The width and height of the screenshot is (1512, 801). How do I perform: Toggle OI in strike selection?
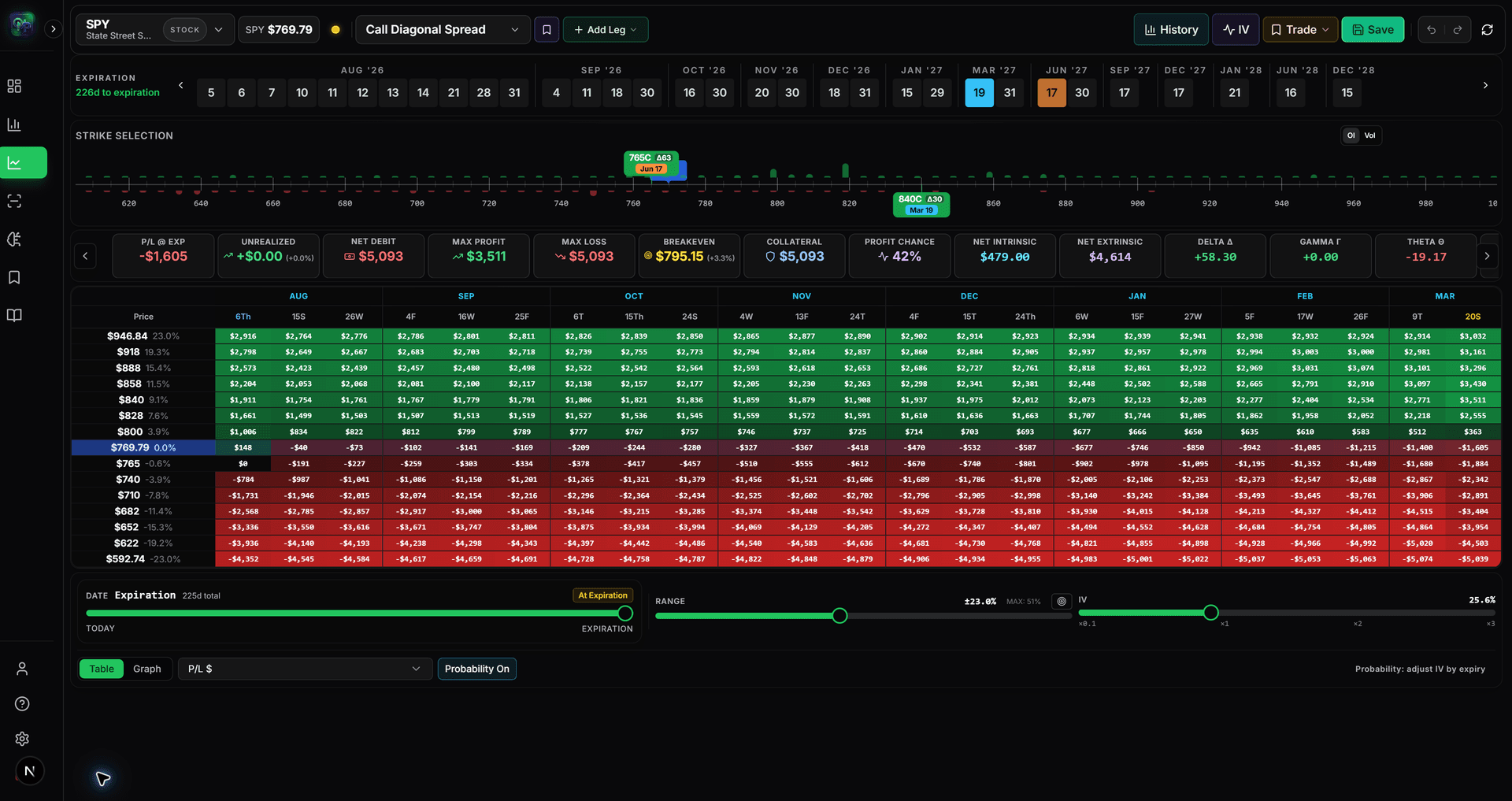click(x=1351, y=135)
